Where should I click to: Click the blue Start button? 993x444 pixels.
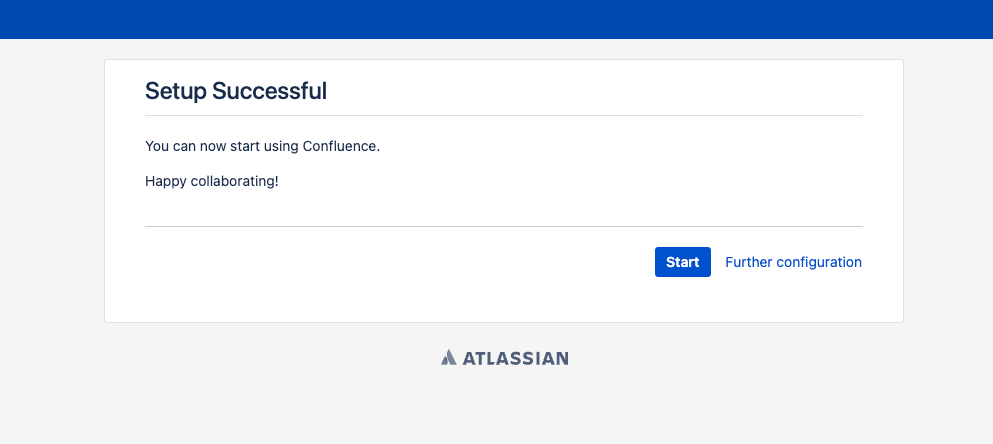tap(683, 262)
